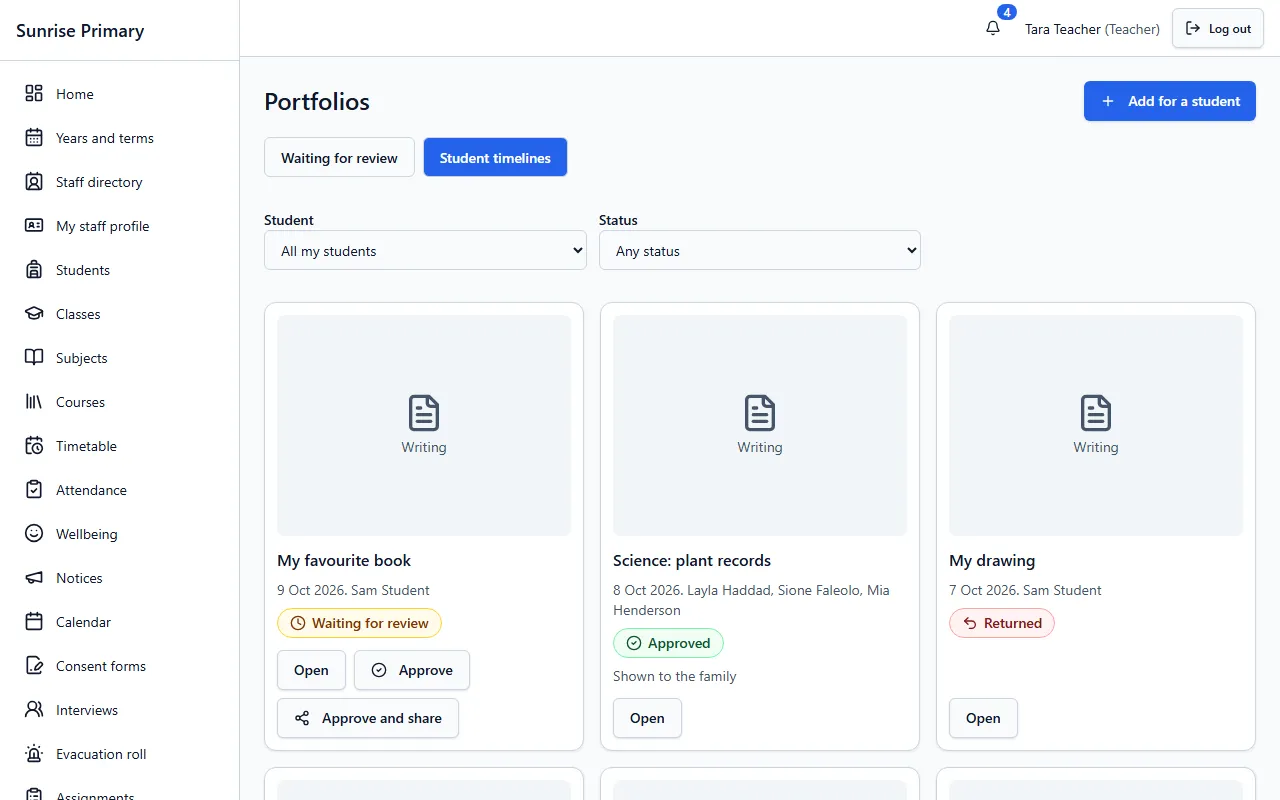
Task: Open the Student filter dropdown
Action: 425,250
